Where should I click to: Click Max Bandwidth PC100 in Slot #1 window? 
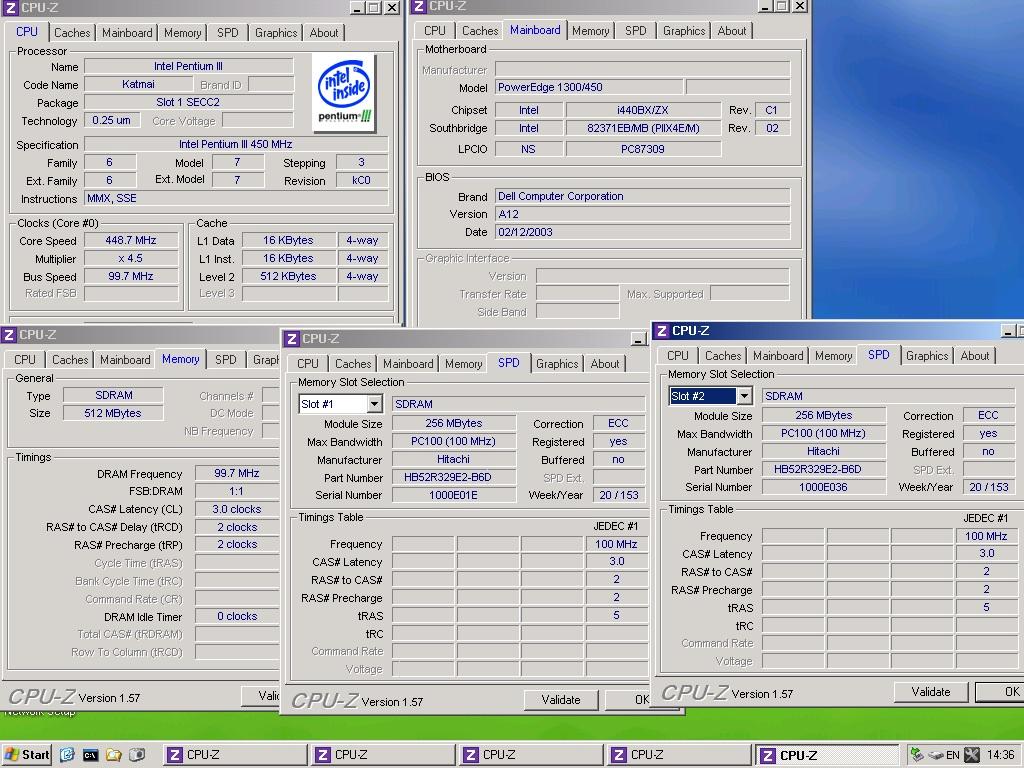453,441
